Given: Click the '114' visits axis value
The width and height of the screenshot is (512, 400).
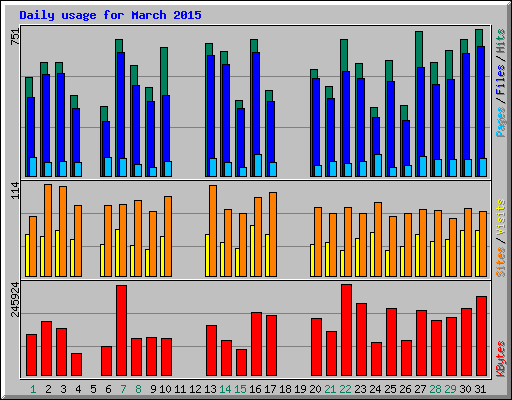Looking at the screenshot, I should [x=15, y=190].
